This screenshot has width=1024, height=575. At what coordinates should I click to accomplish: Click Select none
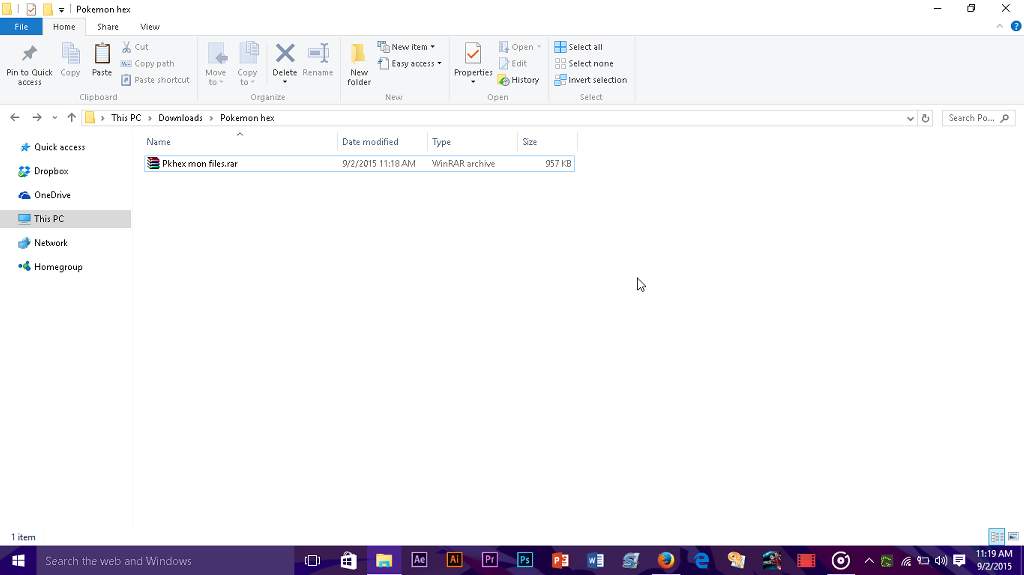point(584,63)
